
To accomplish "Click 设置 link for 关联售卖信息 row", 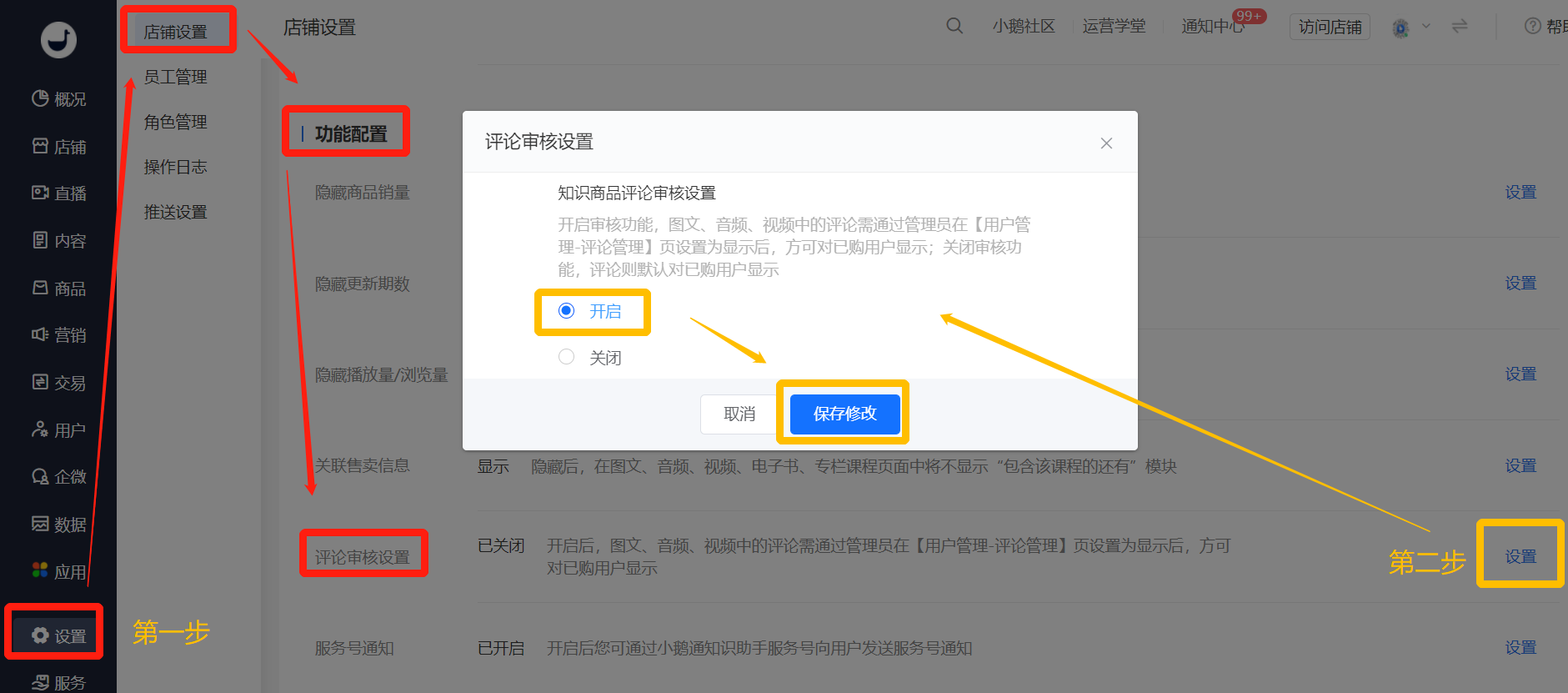I will tap(1520, 465).
